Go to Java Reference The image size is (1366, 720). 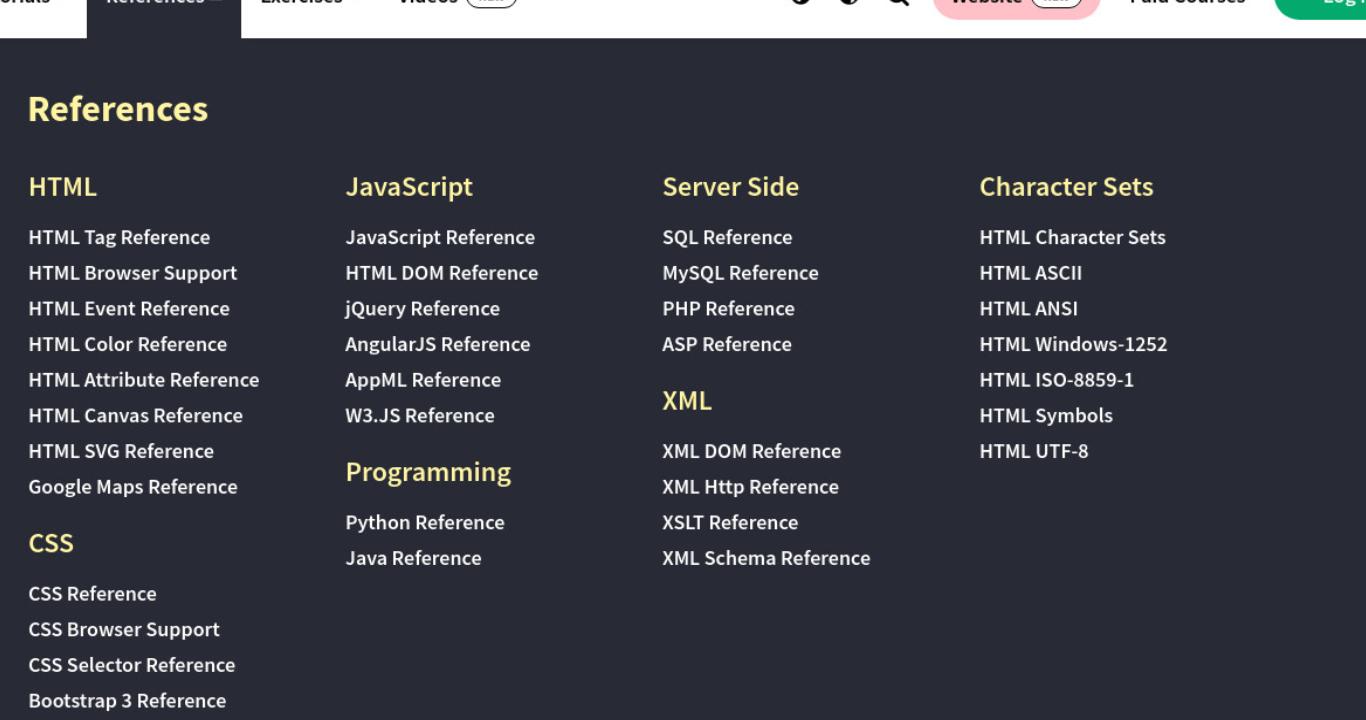tap(414, 558)
